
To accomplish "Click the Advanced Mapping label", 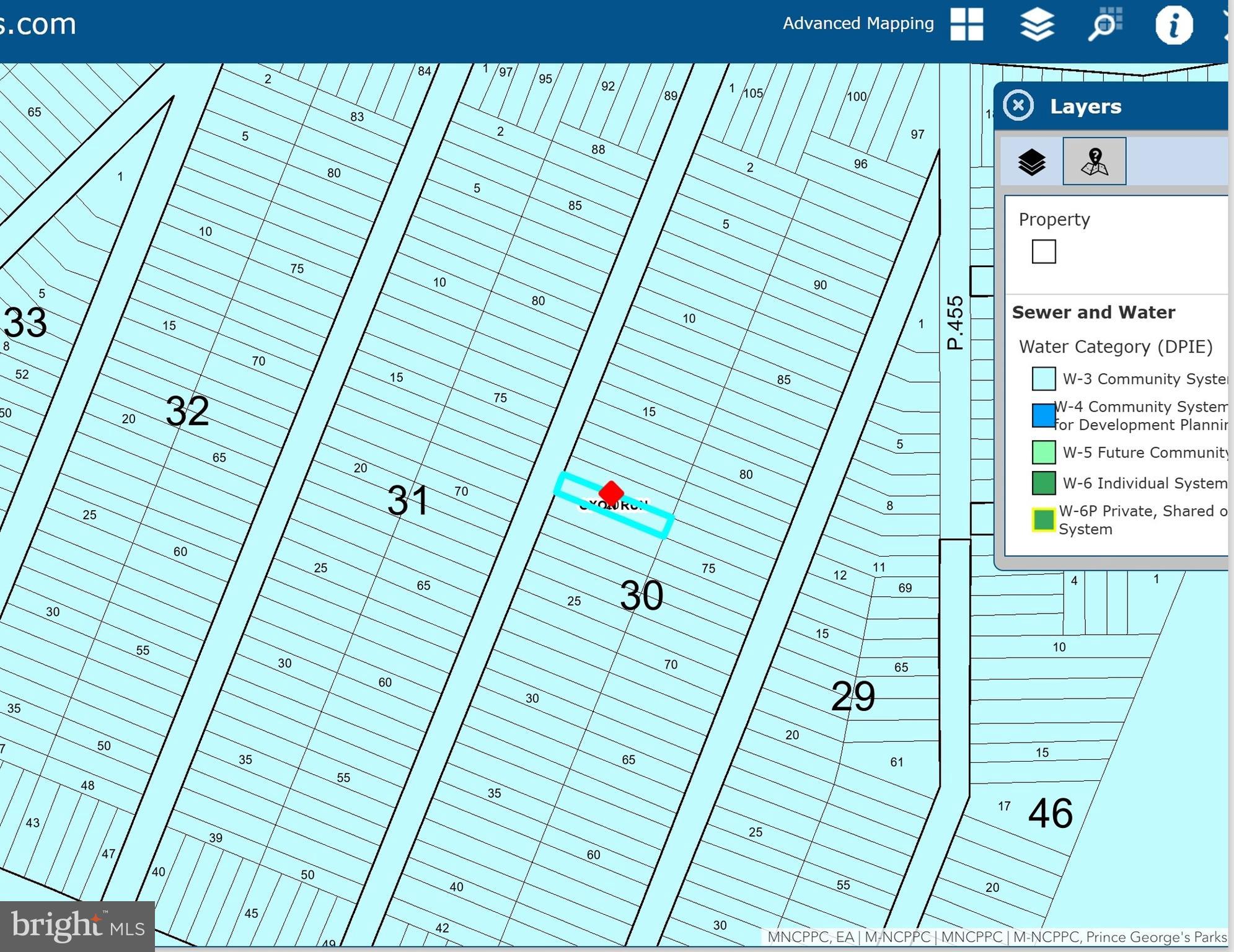I will pyautogui.click(x=858, y=24).
